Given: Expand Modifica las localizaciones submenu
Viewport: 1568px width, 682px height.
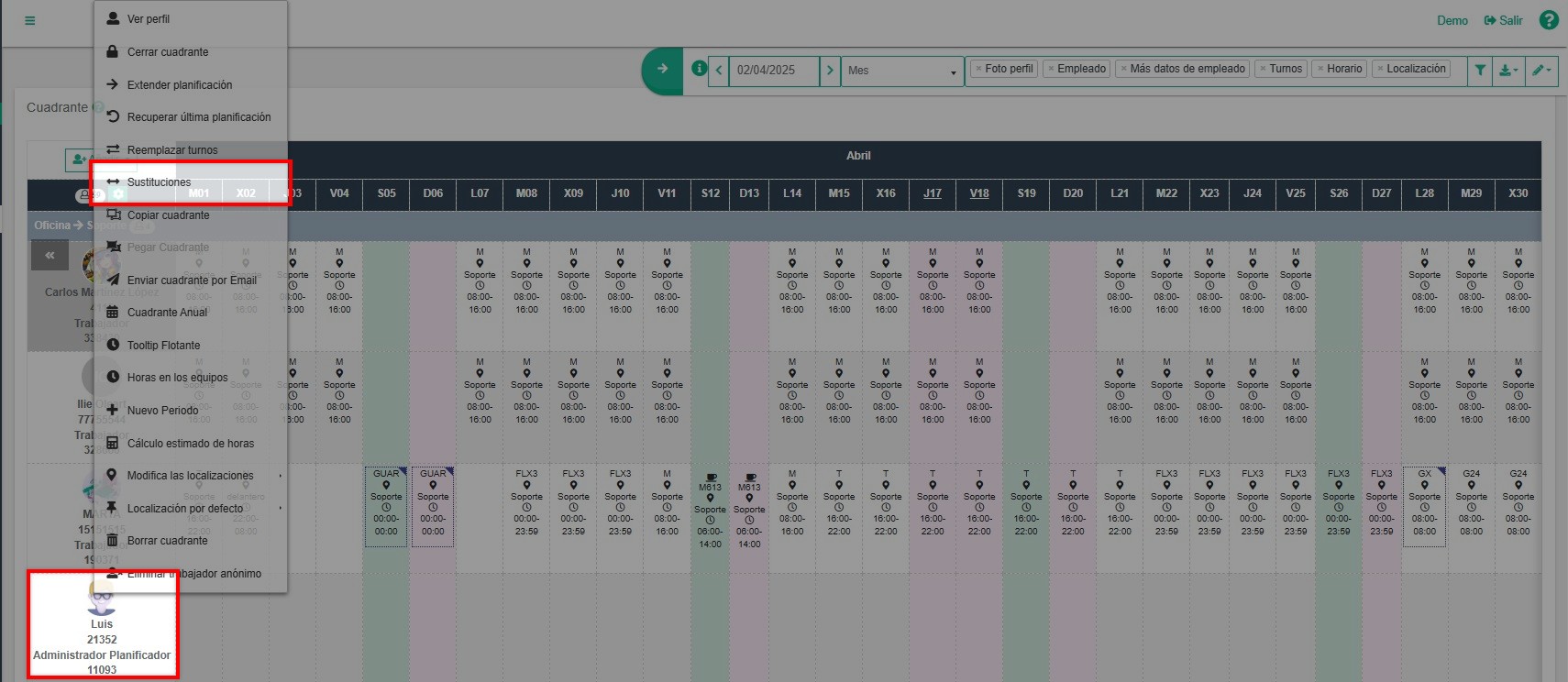Looking at the screenshot, I should [190, 476].
